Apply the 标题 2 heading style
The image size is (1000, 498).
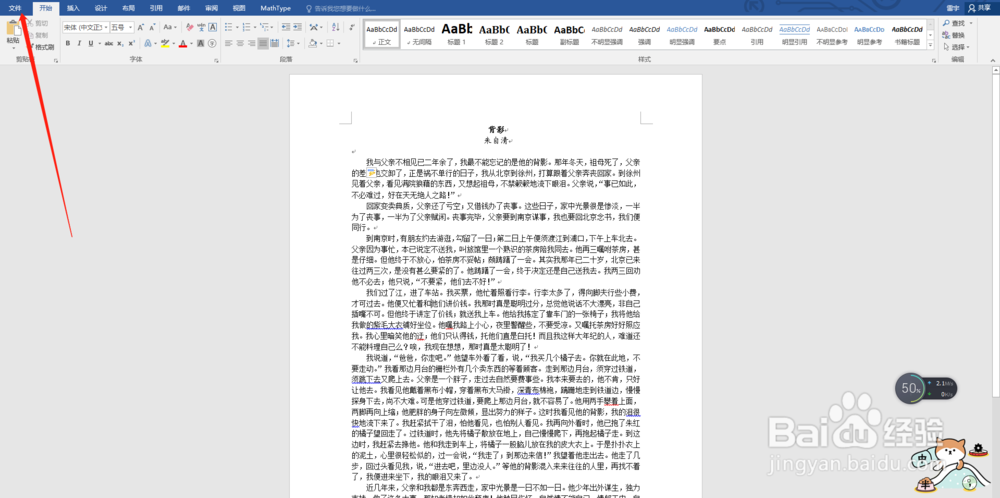coord(494,34)
